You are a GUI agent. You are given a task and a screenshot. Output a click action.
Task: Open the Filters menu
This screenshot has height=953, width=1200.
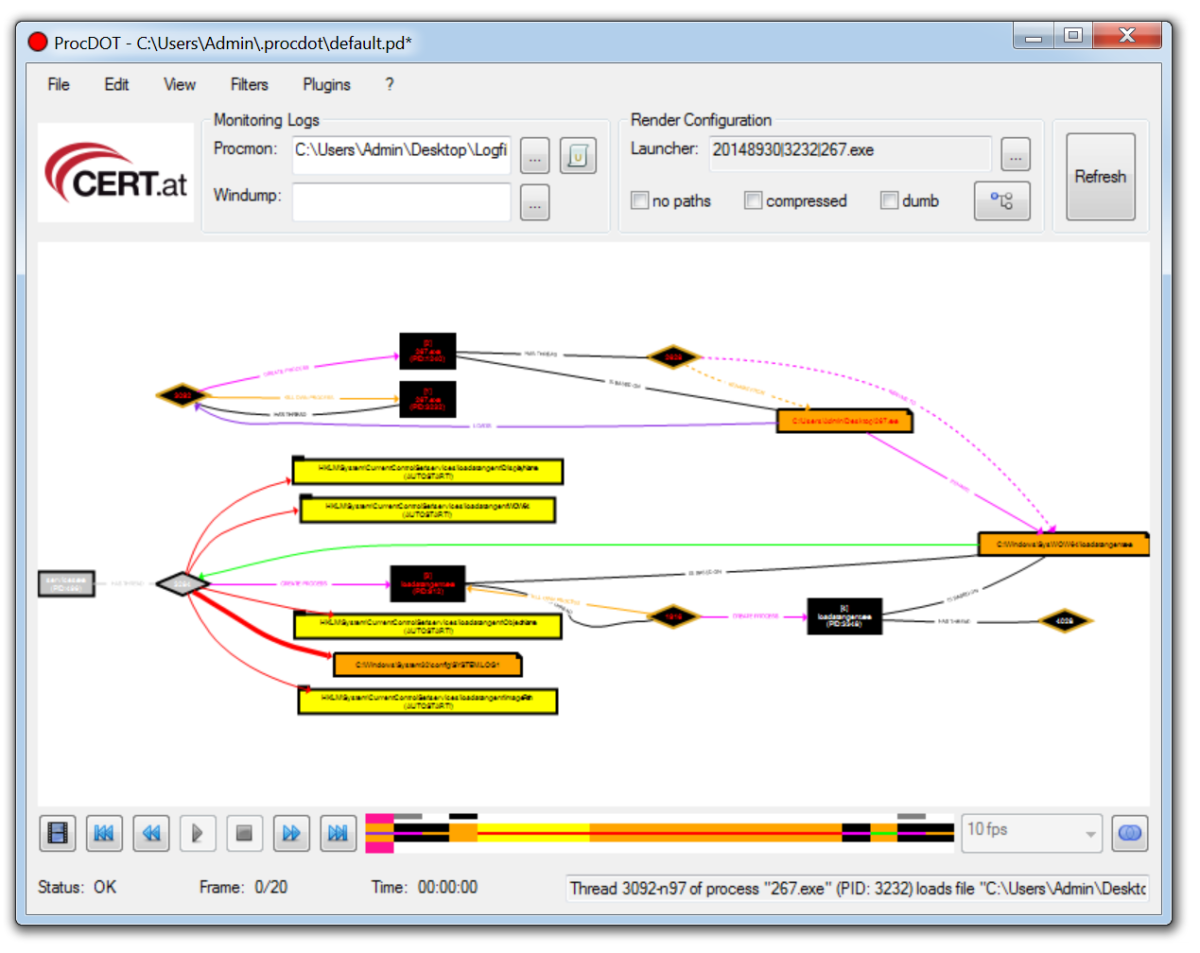tap(249, 85)
